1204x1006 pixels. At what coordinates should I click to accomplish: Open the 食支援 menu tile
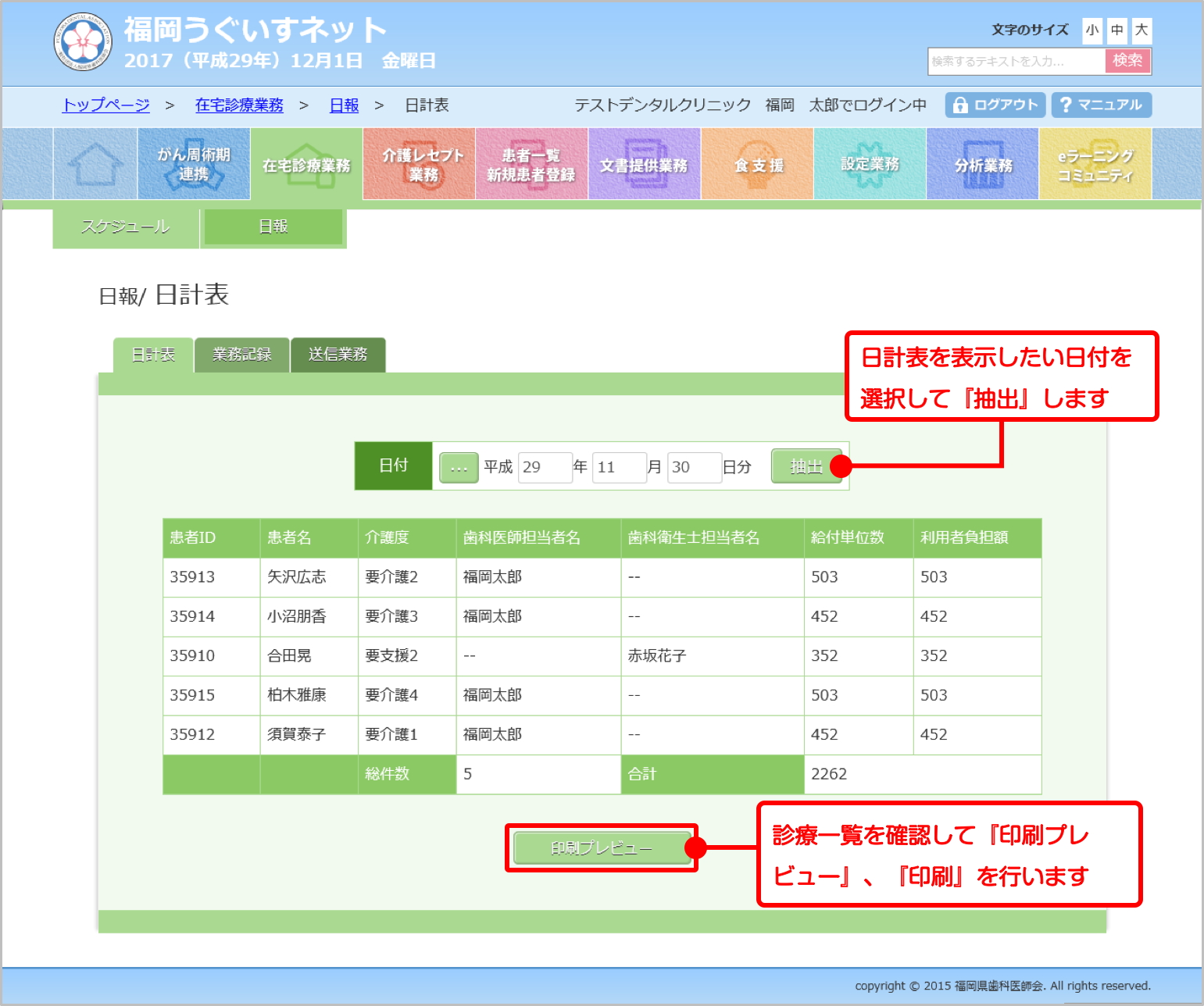click(x=757, y=165)
